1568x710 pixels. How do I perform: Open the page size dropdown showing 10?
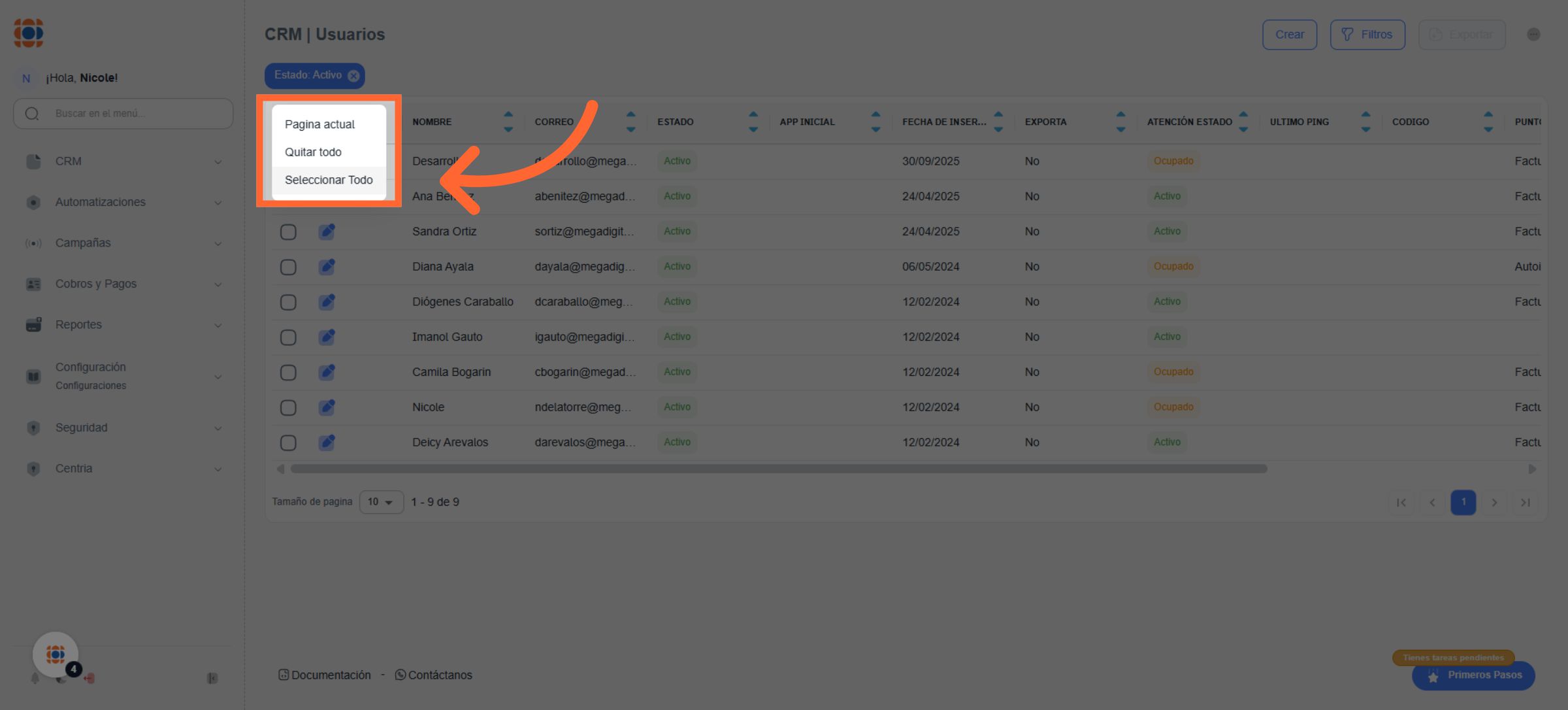pos(381,502)
